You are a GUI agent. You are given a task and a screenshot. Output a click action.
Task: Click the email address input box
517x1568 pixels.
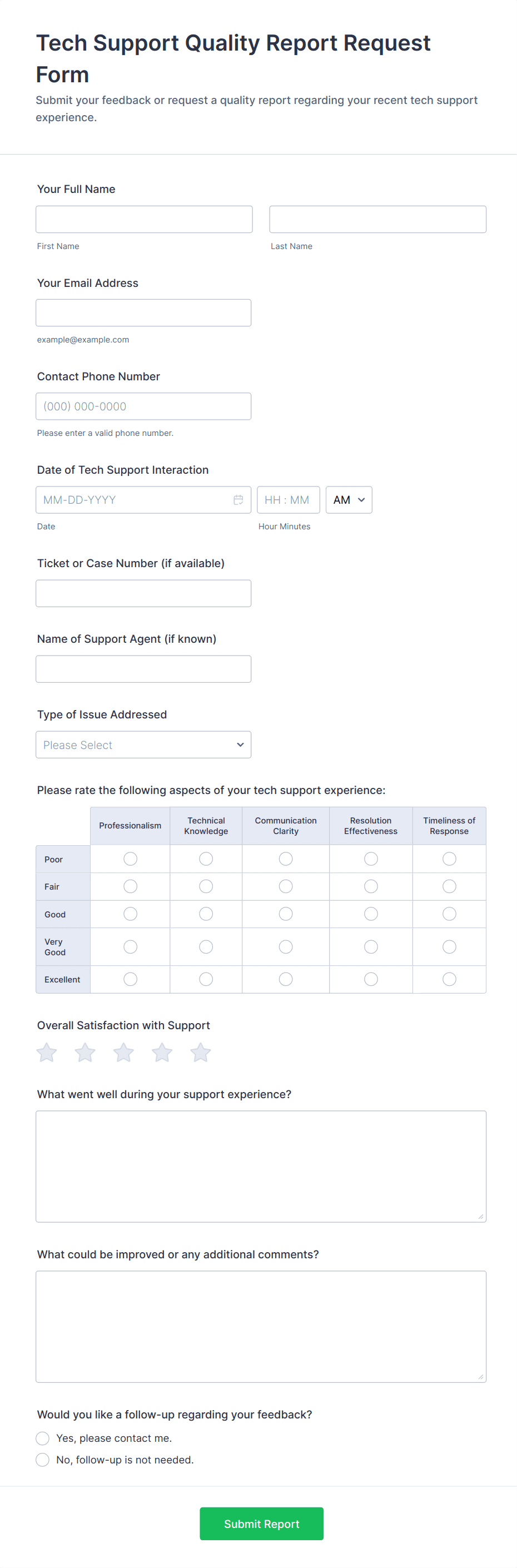143,313
